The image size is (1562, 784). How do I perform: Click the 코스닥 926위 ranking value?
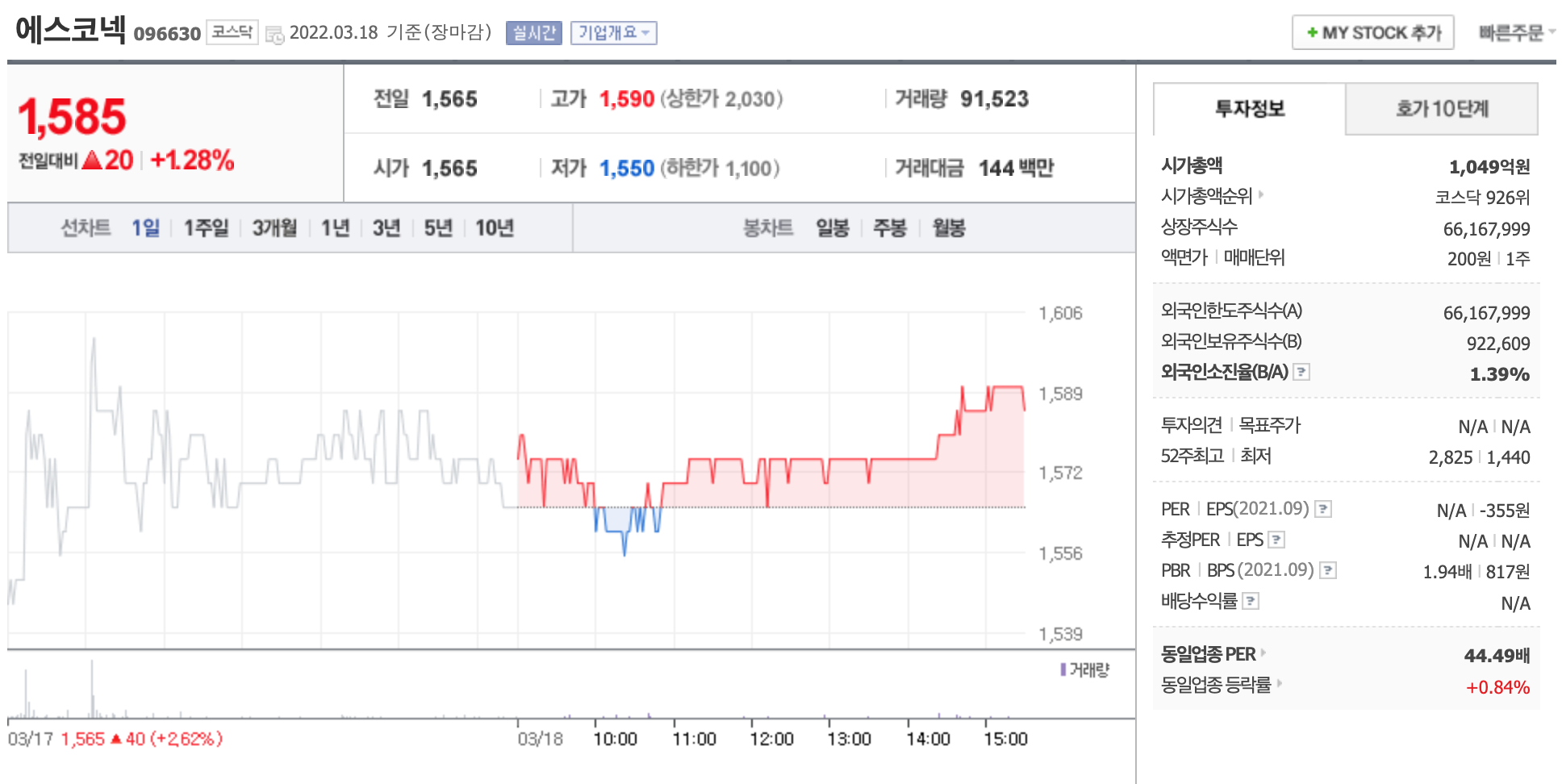tap(1483, 198)
